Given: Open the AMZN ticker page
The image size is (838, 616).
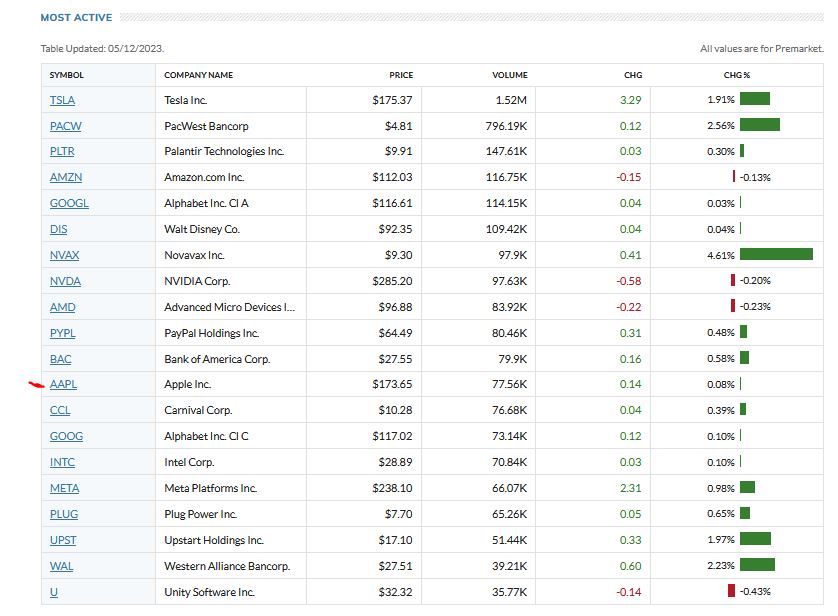Looking at the screenshot, I should point(66,177).
